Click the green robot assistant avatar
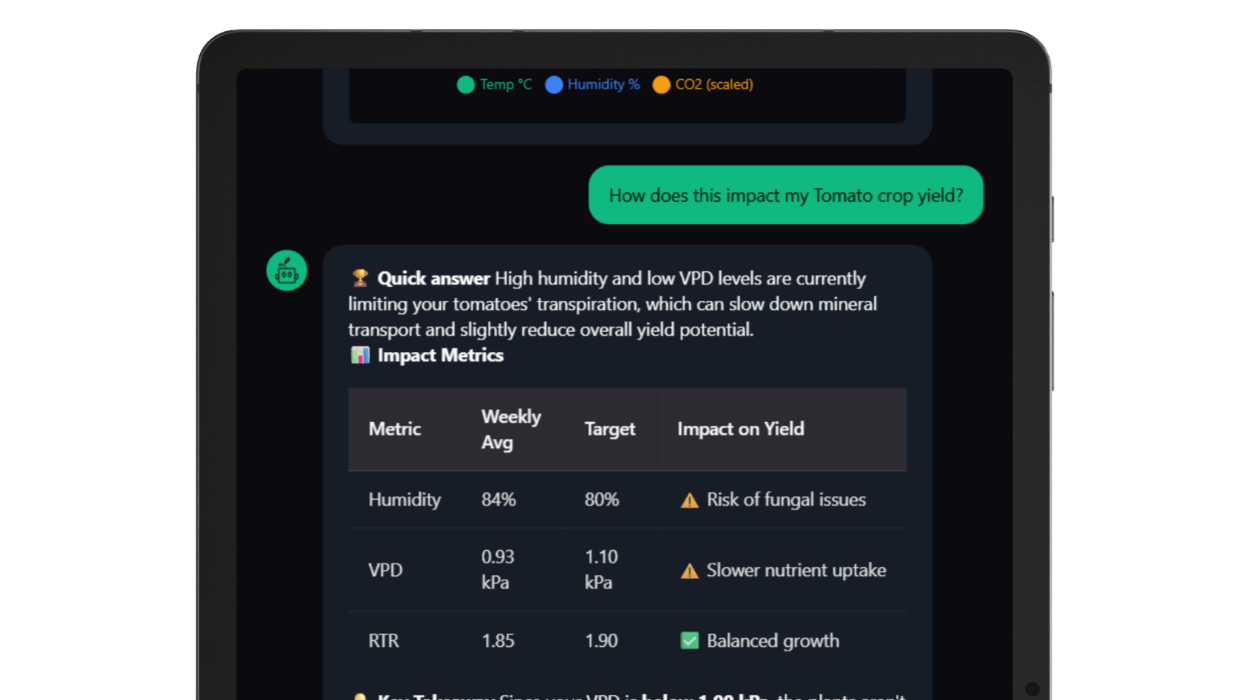 tap(286, 270)
